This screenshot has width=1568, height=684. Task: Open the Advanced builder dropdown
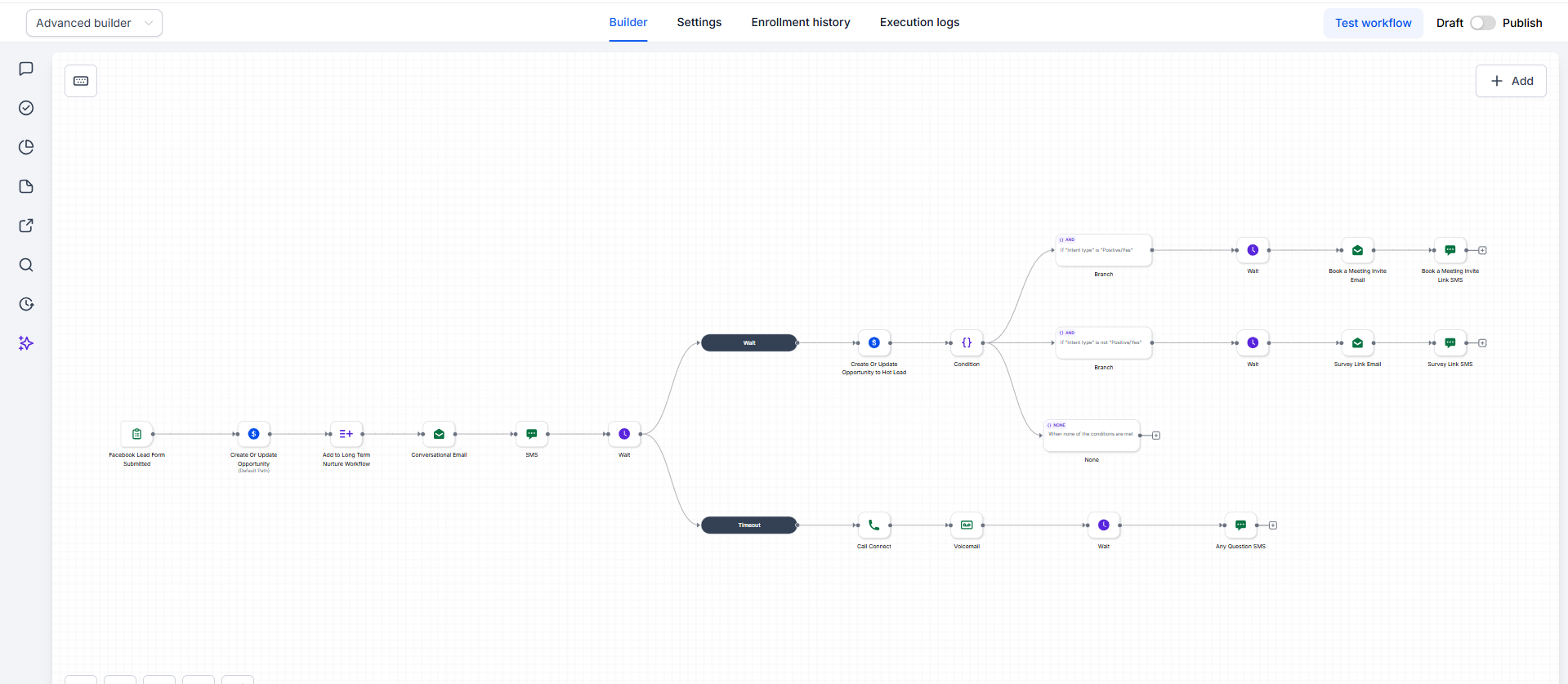click(x=94, y=23)
